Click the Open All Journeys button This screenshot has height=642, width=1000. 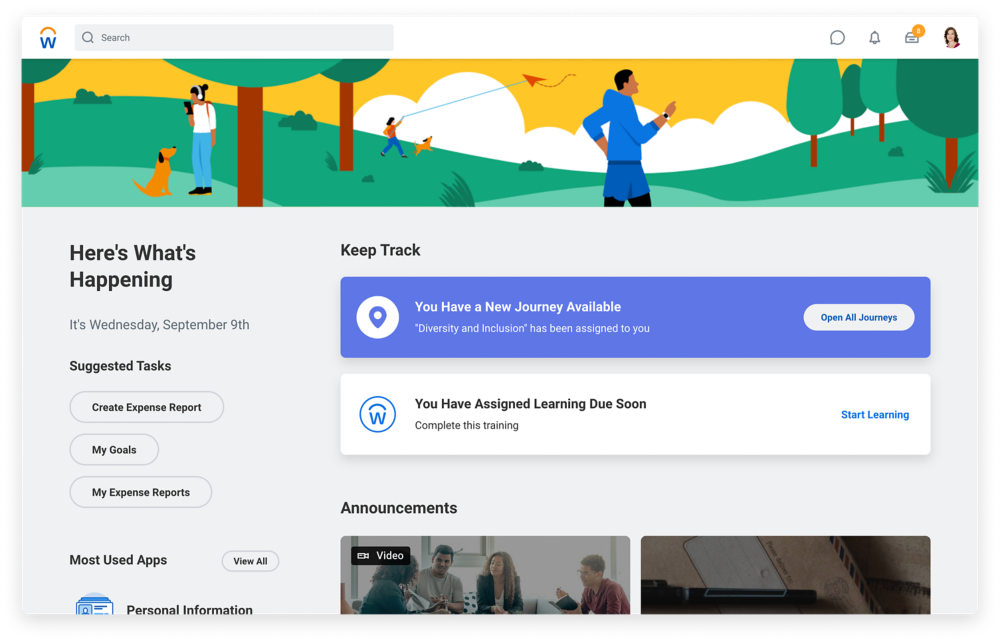tap(858, 318)
